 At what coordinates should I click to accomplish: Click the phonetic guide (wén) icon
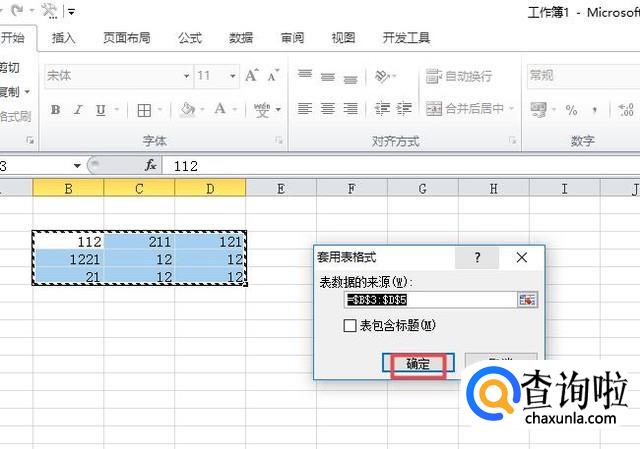pos(262,110)
